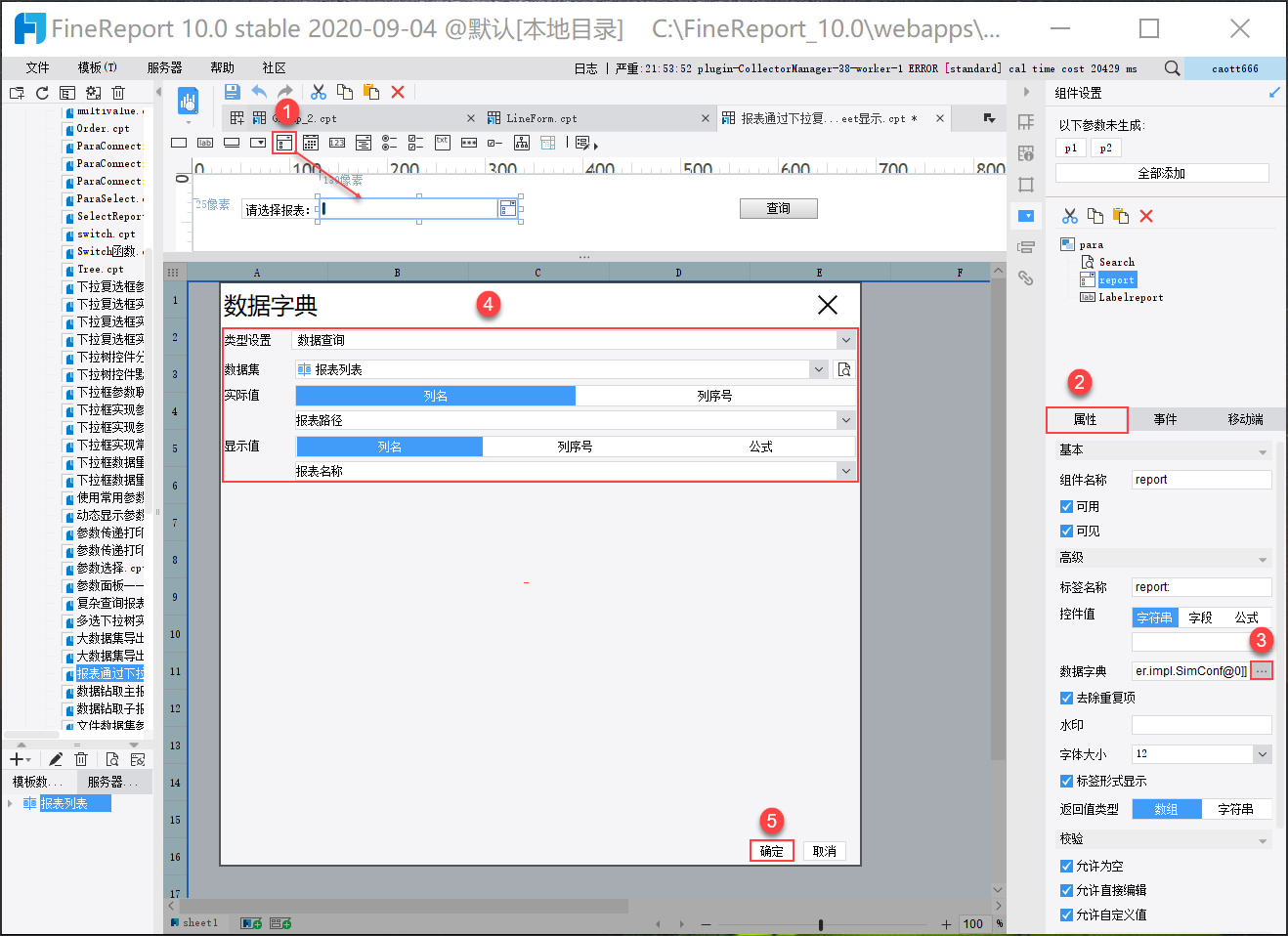Click the 查询 button in parameter pane
The width and height of the screenshot is (1288, 936).
pyautogui.click(x=779, y=208)
